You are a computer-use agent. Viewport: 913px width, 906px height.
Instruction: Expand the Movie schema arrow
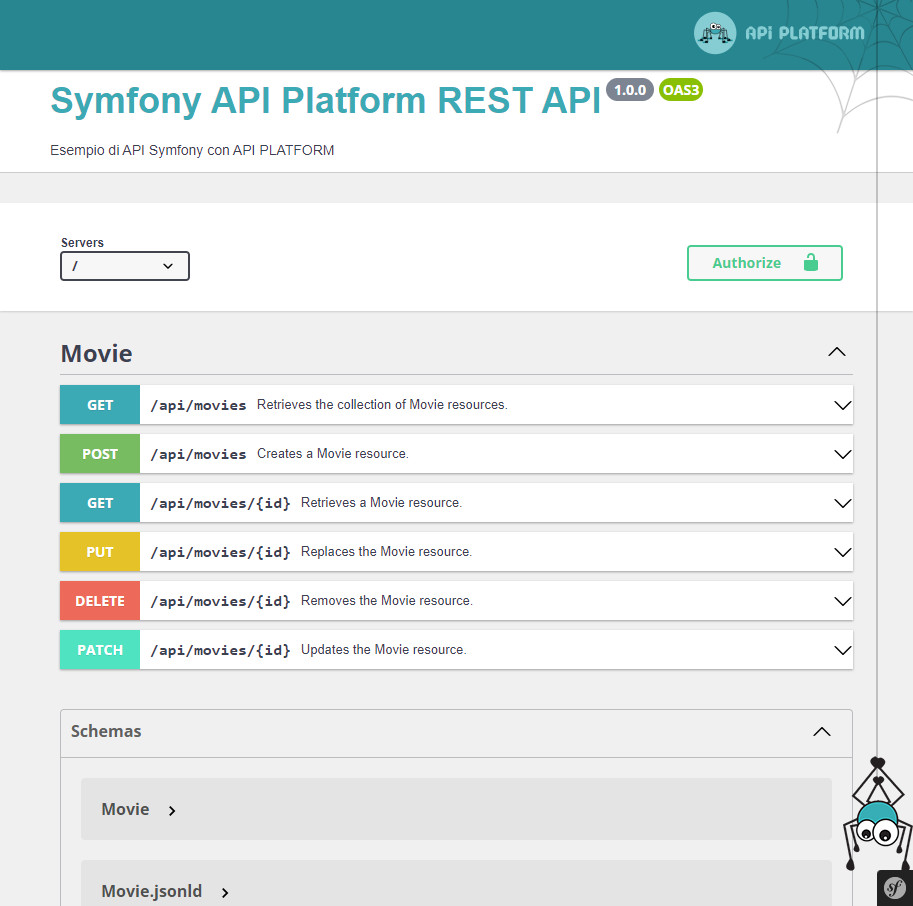pyautogui.click(x=172, y=811)
